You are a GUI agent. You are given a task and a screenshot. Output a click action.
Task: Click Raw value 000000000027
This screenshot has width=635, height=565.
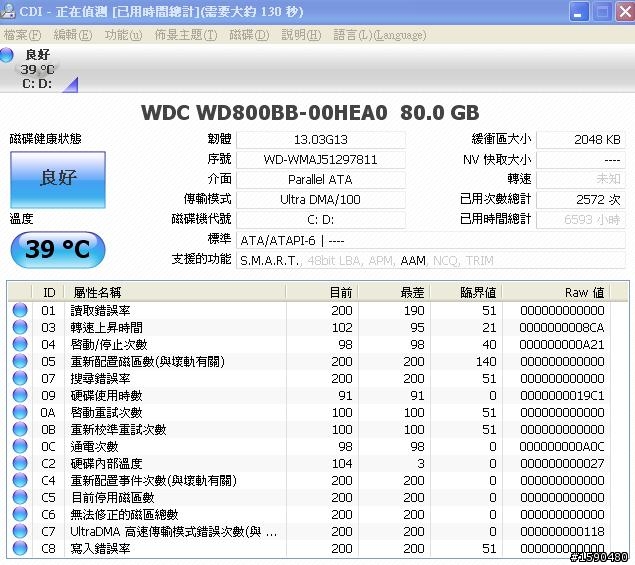(562, 464)
